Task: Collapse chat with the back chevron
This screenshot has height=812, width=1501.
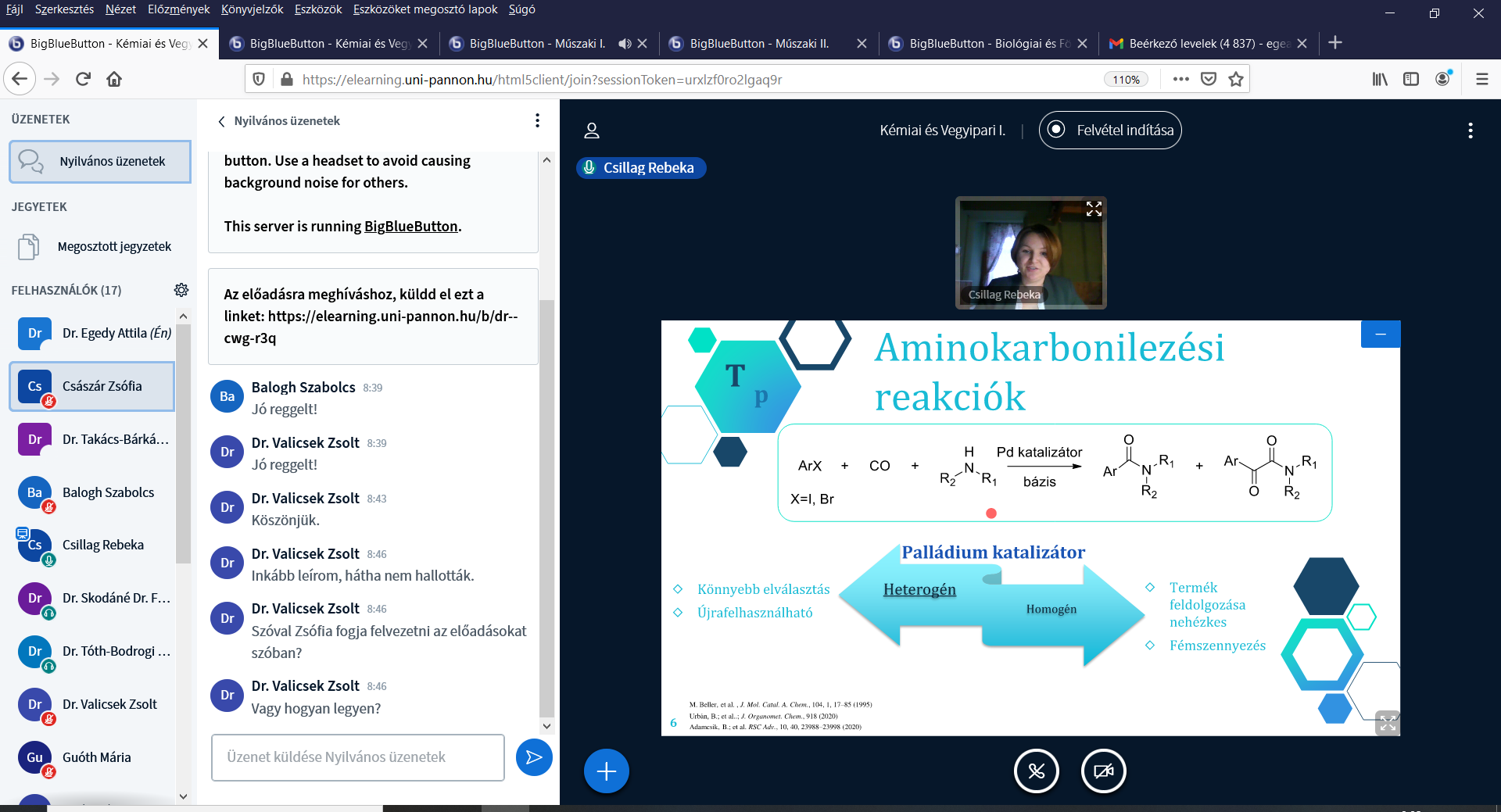Action: click(222, 121)
